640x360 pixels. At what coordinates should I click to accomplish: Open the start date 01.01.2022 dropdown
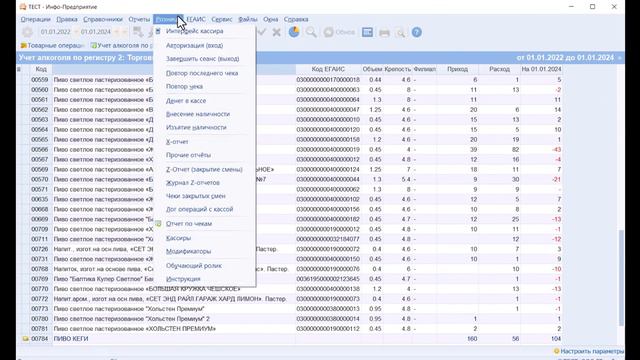pos(76,32)
